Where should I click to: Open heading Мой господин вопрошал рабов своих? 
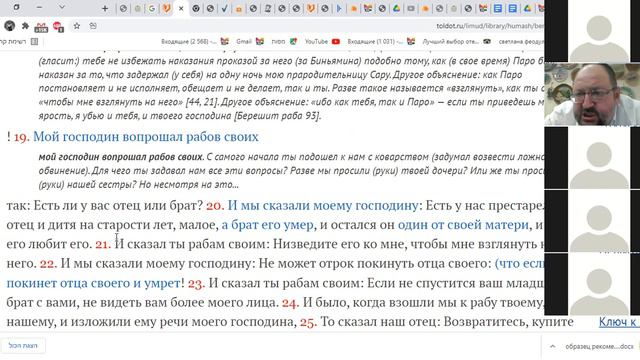point(146,136)
